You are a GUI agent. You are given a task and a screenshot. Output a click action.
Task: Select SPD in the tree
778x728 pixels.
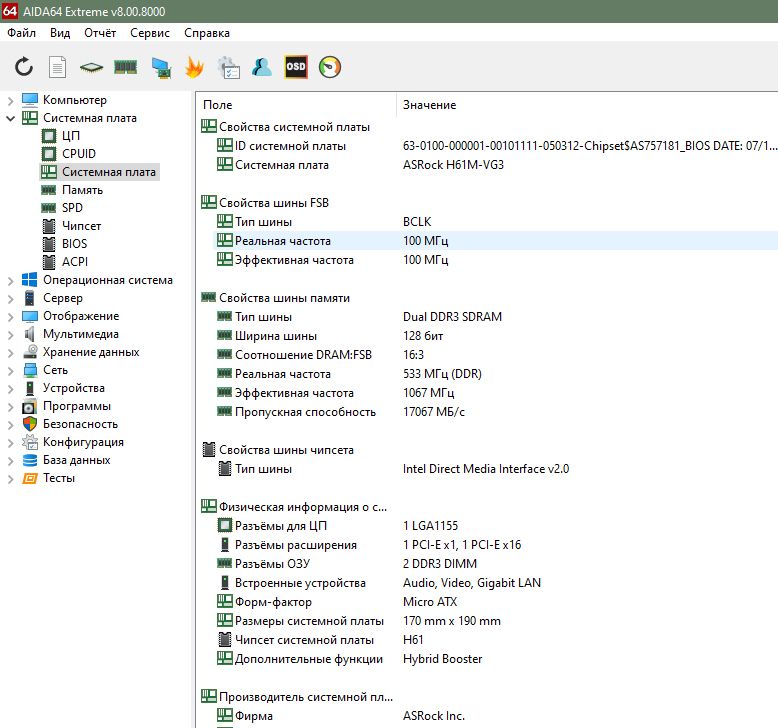coord(72,208)
